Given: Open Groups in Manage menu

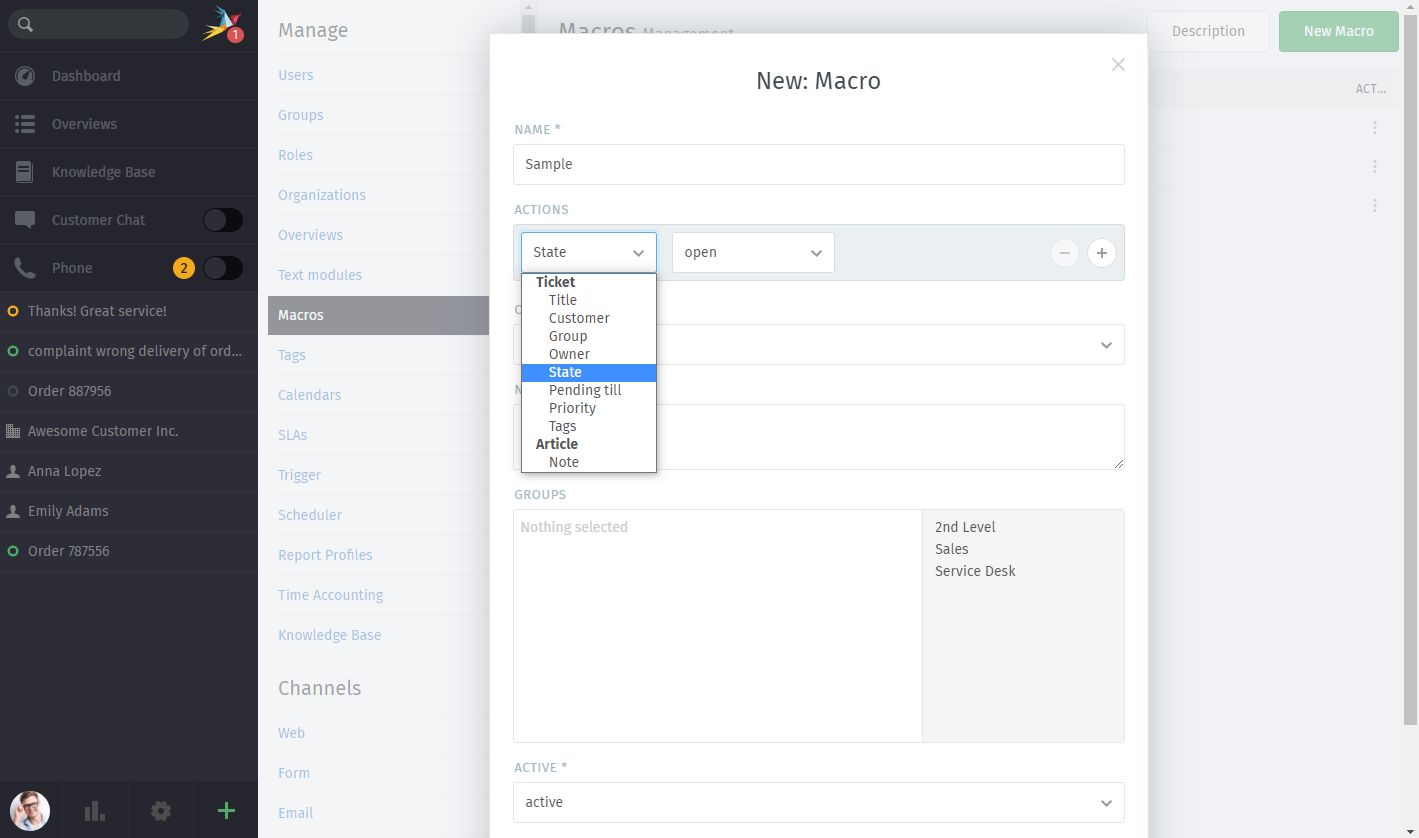Looking at the screenshot, I should click(301, 115).
